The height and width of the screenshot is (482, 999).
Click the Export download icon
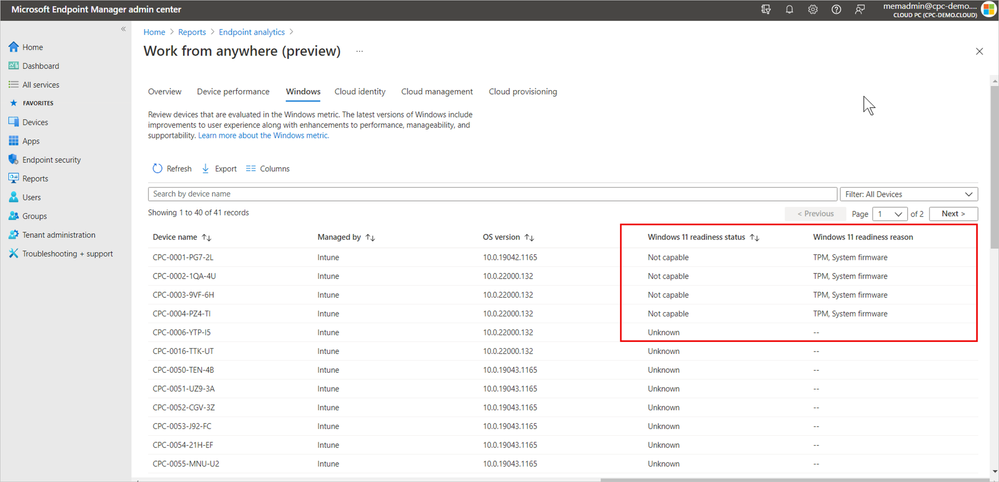tap(205, 169)
